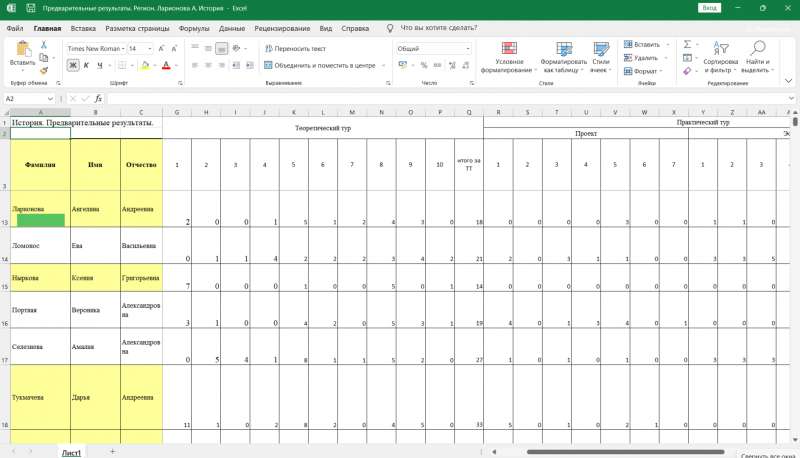
Task: Click Format as Table icon
Action: coord(564,49)
